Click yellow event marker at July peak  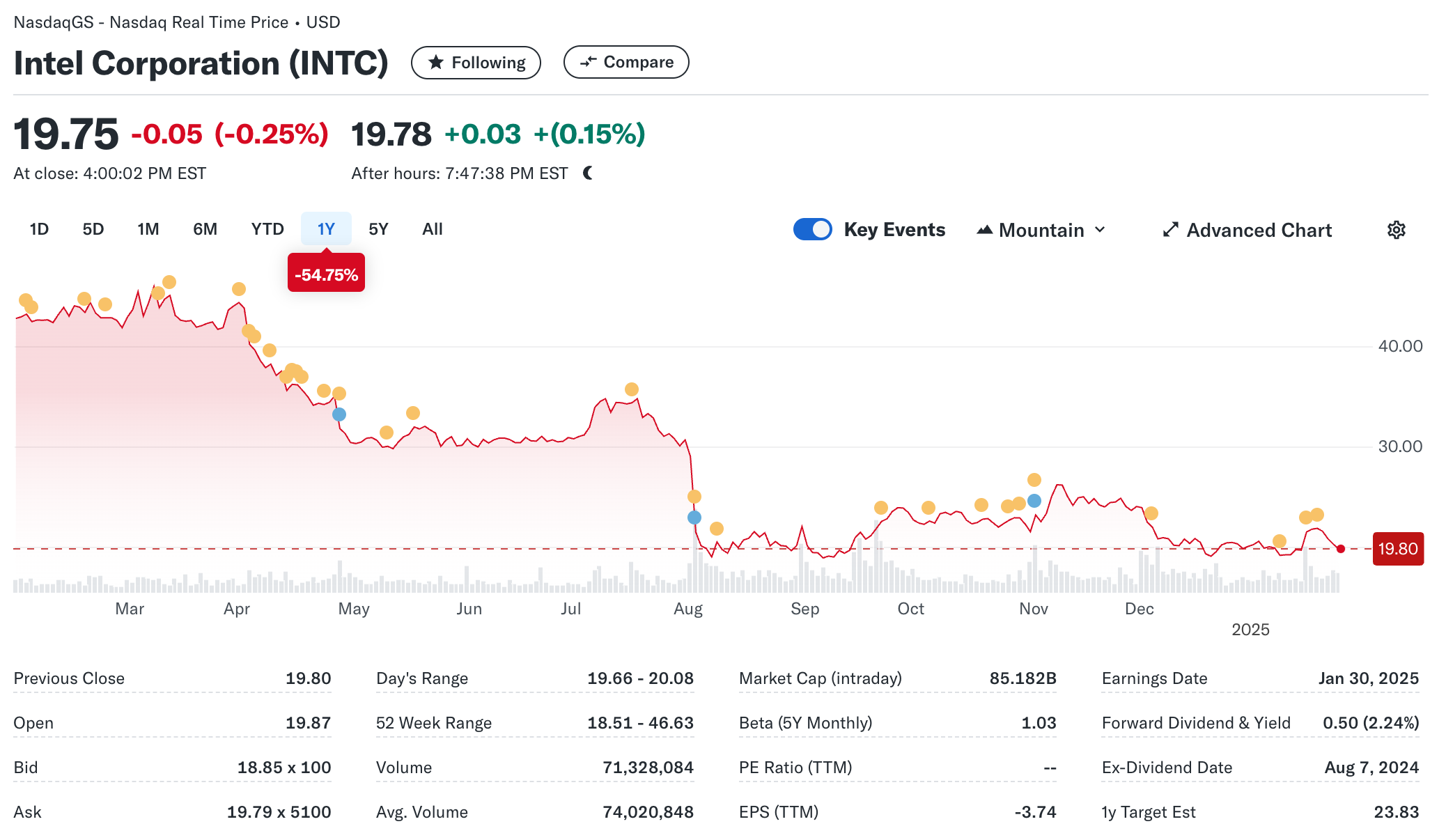click(x=632, y=389)
